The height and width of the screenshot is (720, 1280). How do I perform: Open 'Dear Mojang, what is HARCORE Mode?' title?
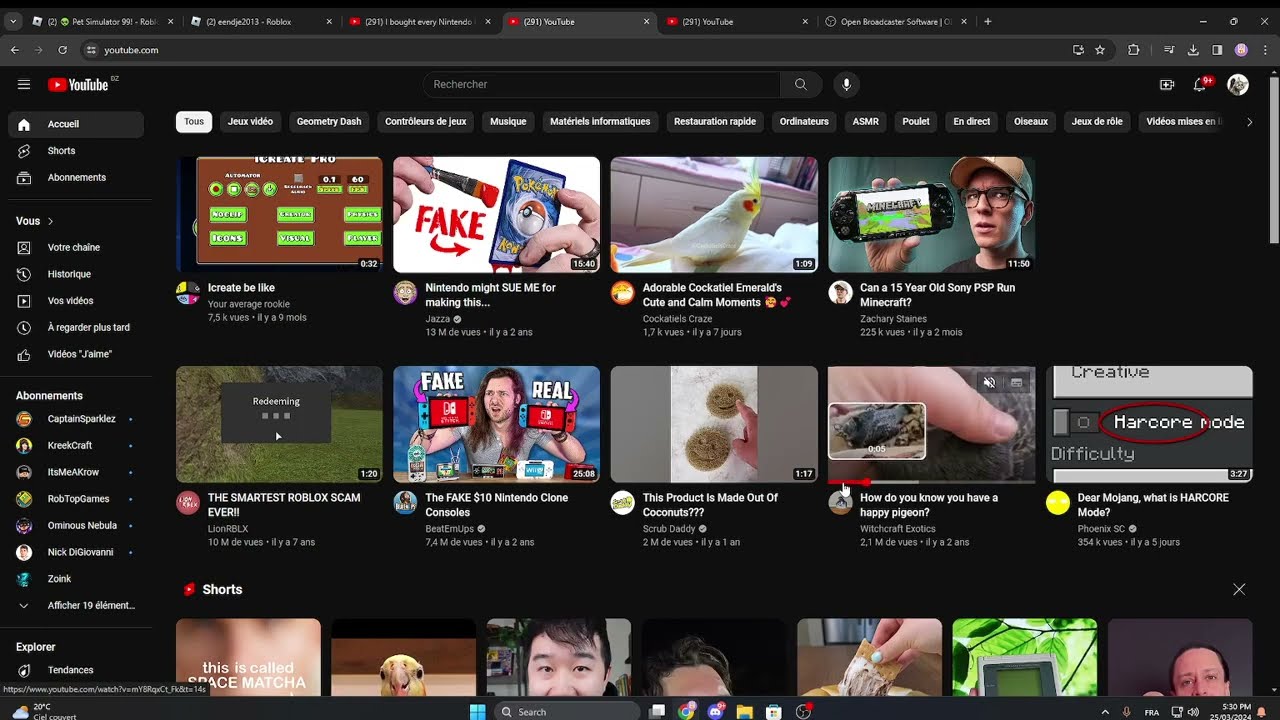click(1153, 505)
